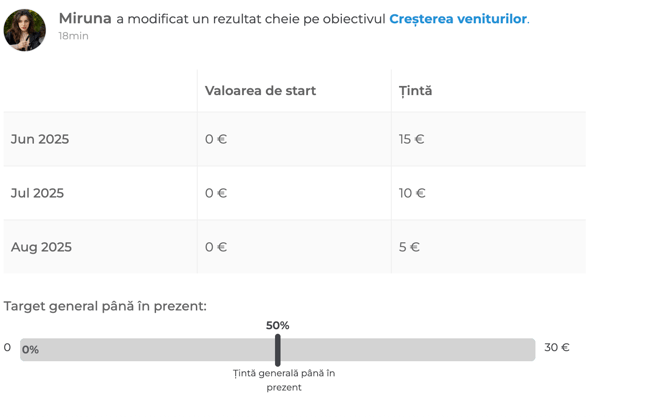Click the Aug 2025 start value 0 €
Screen dimensions: 670x417
(216, 247)
